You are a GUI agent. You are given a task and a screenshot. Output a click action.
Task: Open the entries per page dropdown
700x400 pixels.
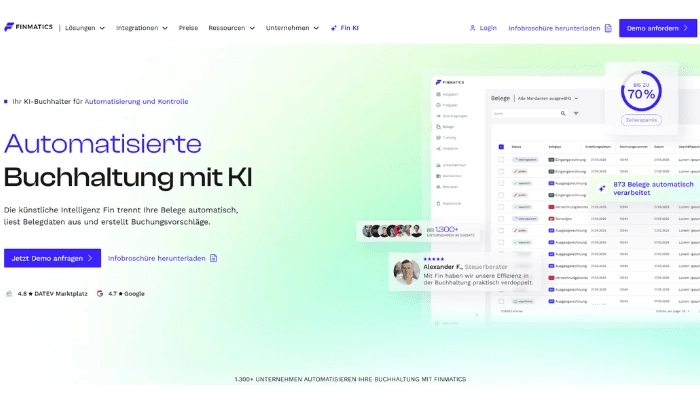[674, 311]
